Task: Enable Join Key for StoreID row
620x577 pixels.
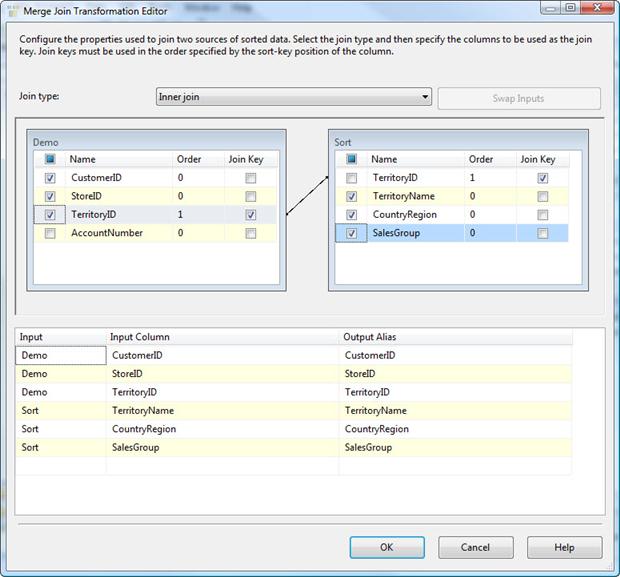Action: (250, 196)
